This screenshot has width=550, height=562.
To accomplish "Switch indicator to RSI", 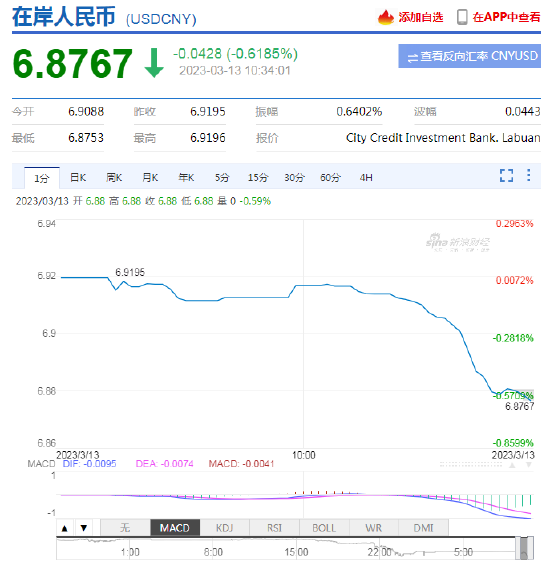I will [x=274, y=528].
